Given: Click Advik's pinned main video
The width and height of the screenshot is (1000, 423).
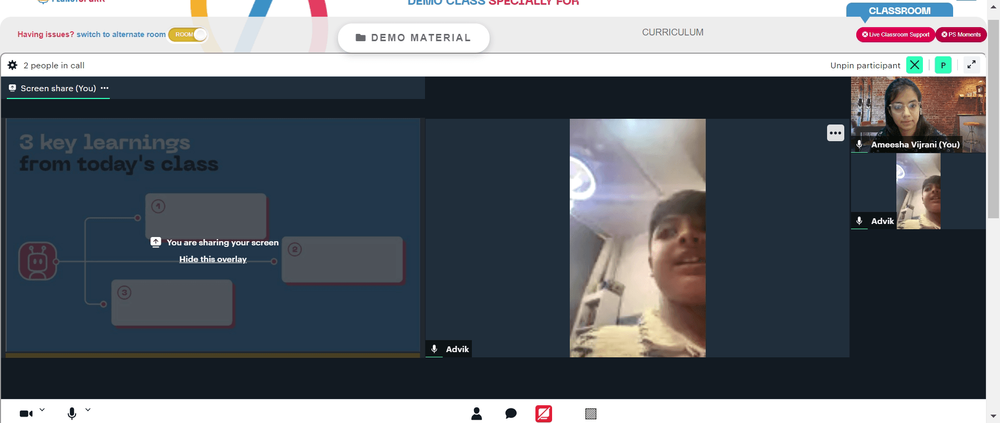Looking at the screenshot, I should pyautogui.click(x=637, y=237).
